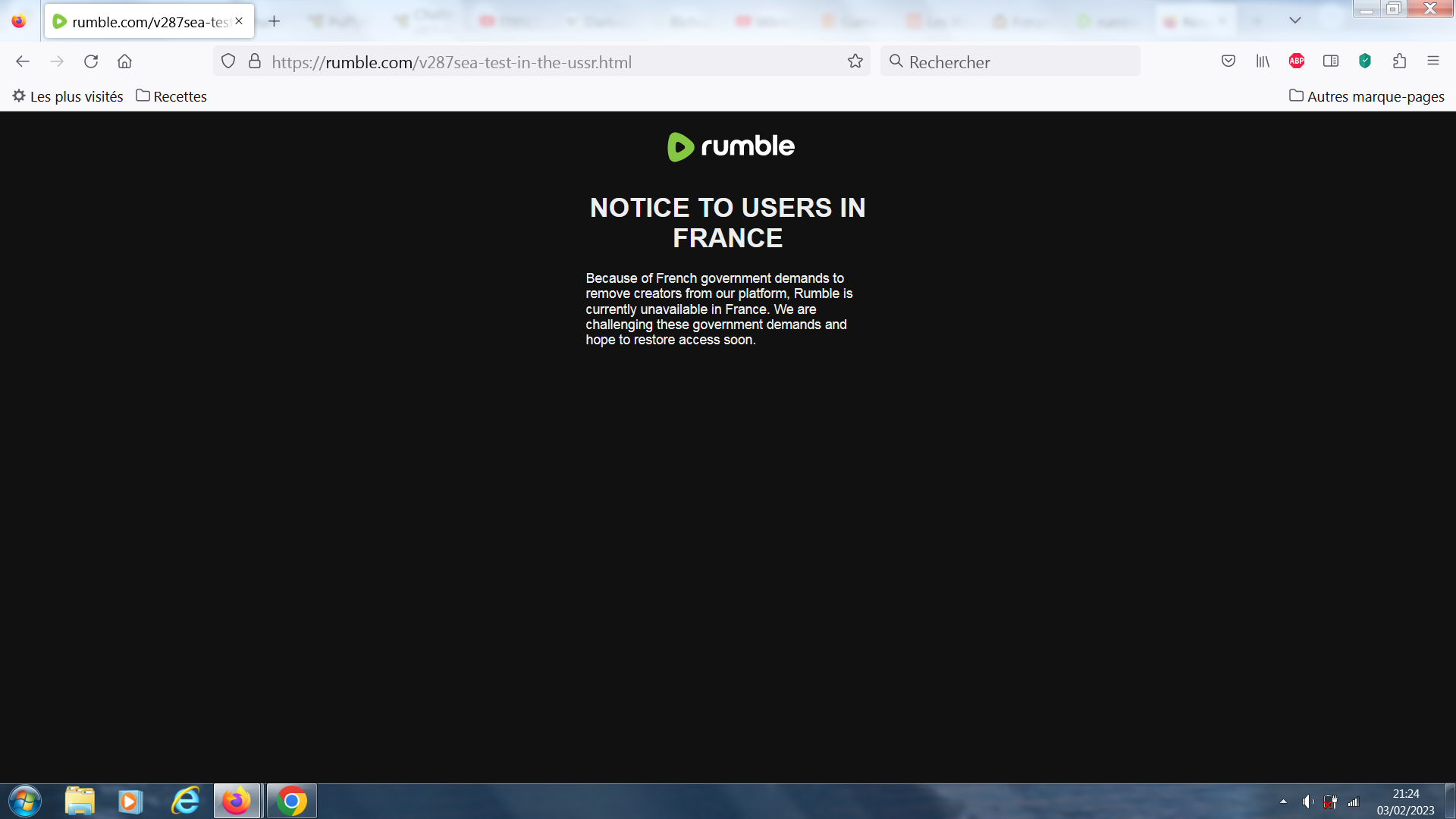Click the site security padlock icon
This screenshot has height=819, width=1456.
(x=255, y=61)
